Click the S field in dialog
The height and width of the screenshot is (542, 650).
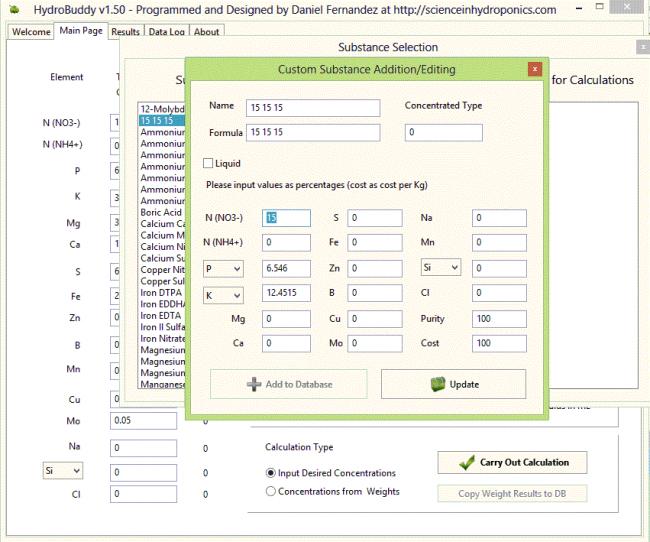[x=375, y=218]
